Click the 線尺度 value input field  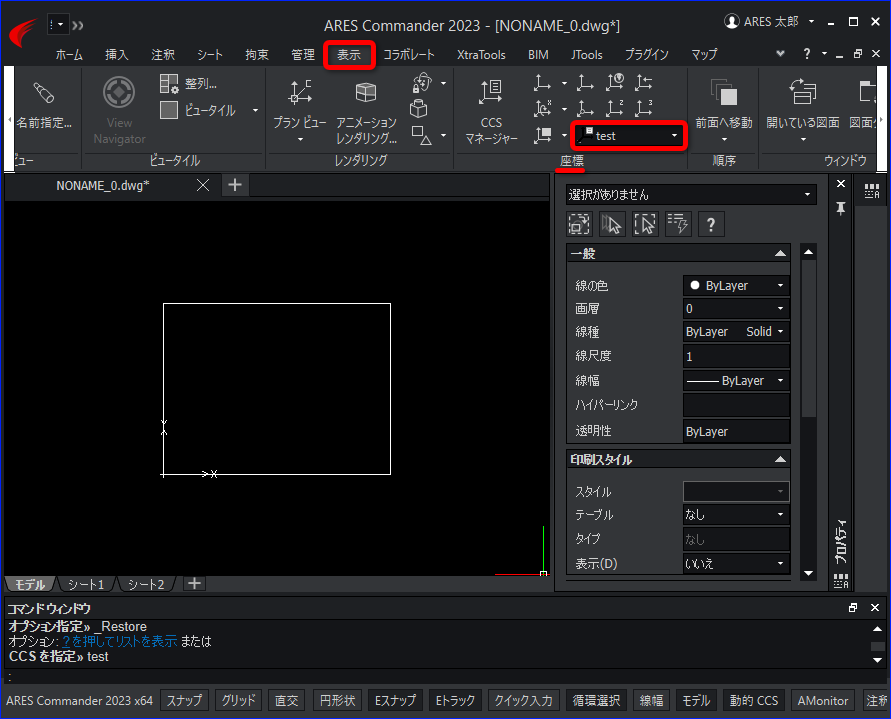click(x=736, y=356)
